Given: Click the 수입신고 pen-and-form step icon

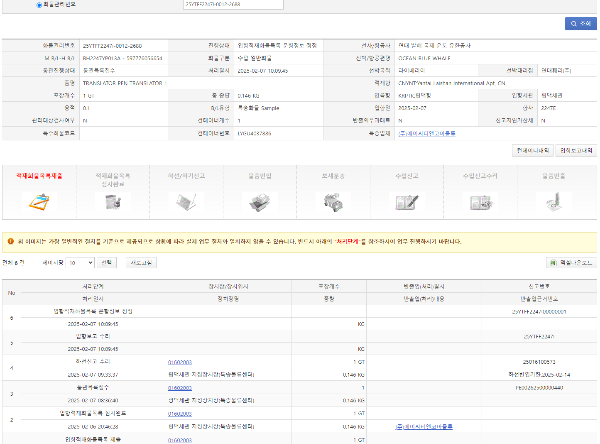Looking at the screenshot, I should coord(407,202).
